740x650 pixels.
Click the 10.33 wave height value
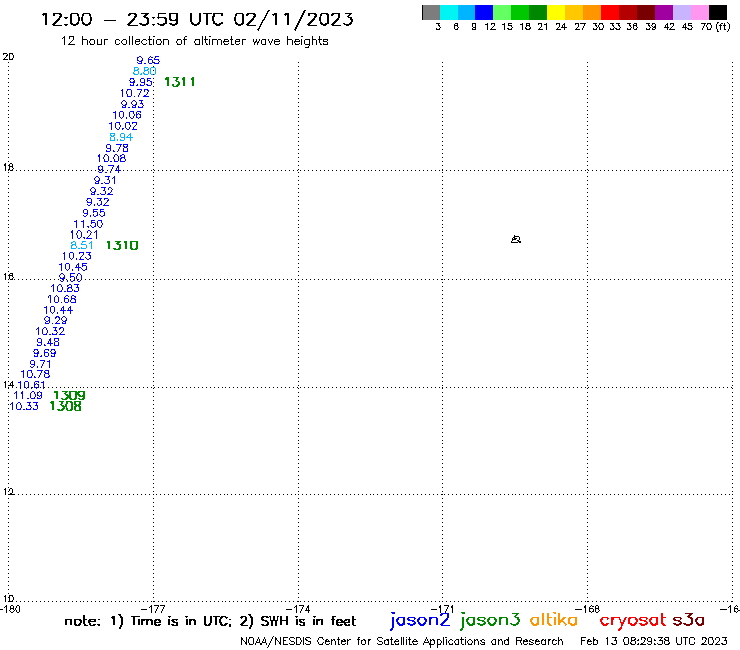(x=24, y=406)
